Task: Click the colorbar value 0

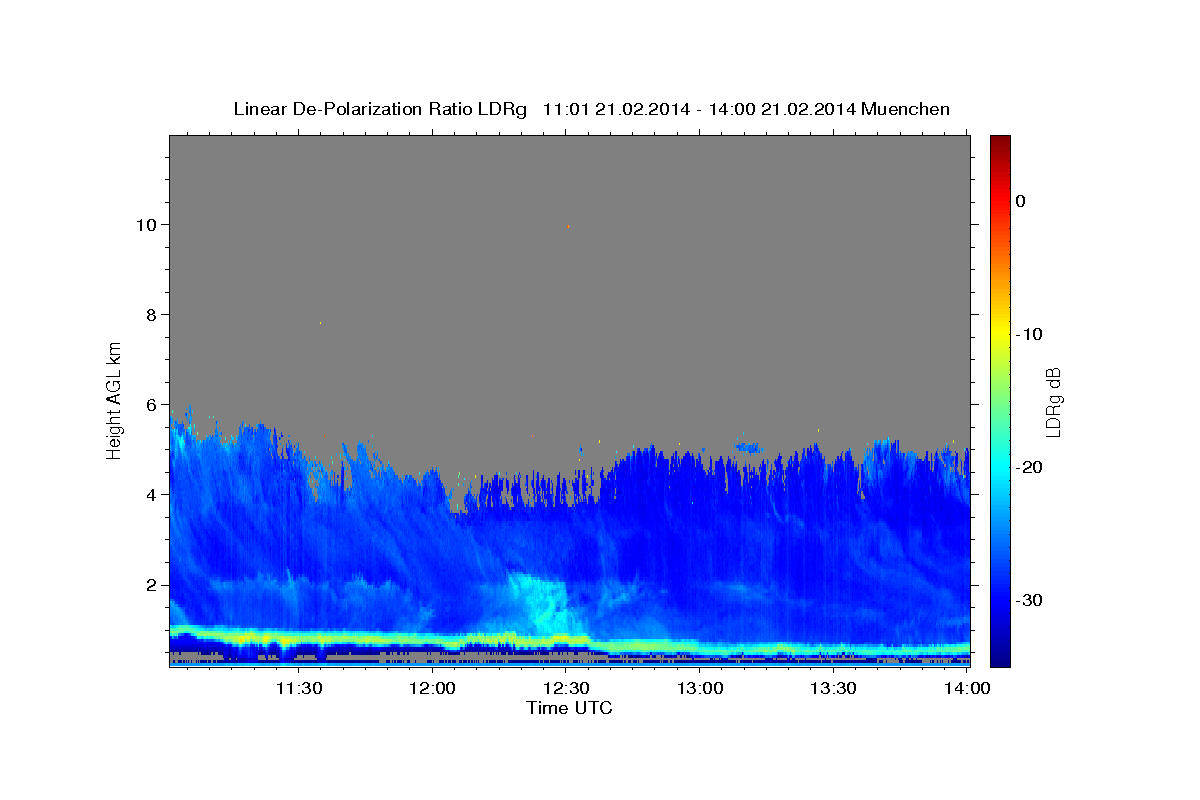Action: (1020, 201)
